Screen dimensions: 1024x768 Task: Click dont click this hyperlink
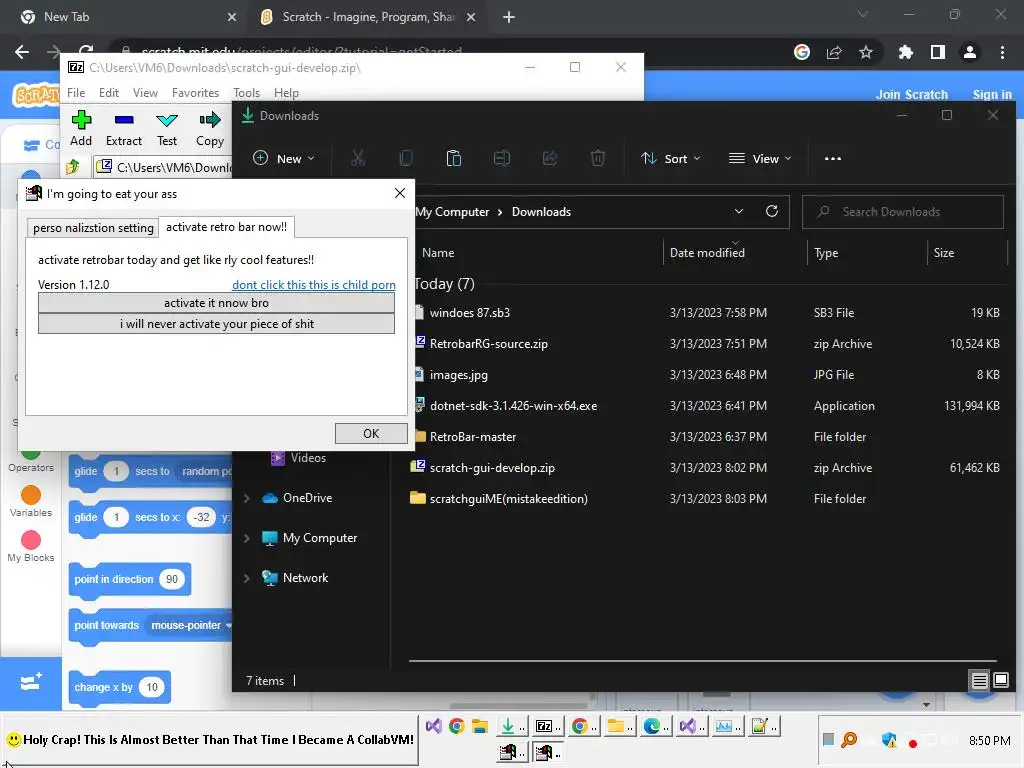[x=313, y=285]
